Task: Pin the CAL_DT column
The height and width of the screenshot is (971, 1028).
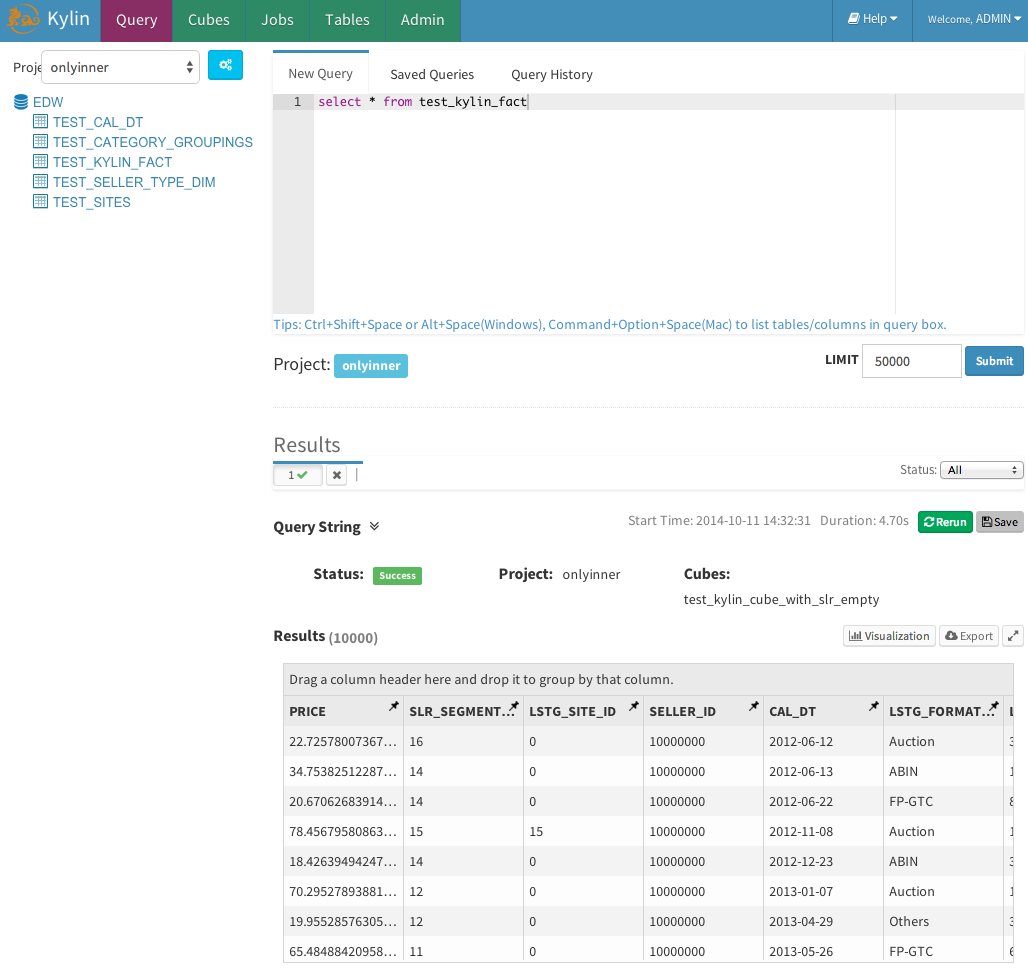Action: click(x=873, y=706)
